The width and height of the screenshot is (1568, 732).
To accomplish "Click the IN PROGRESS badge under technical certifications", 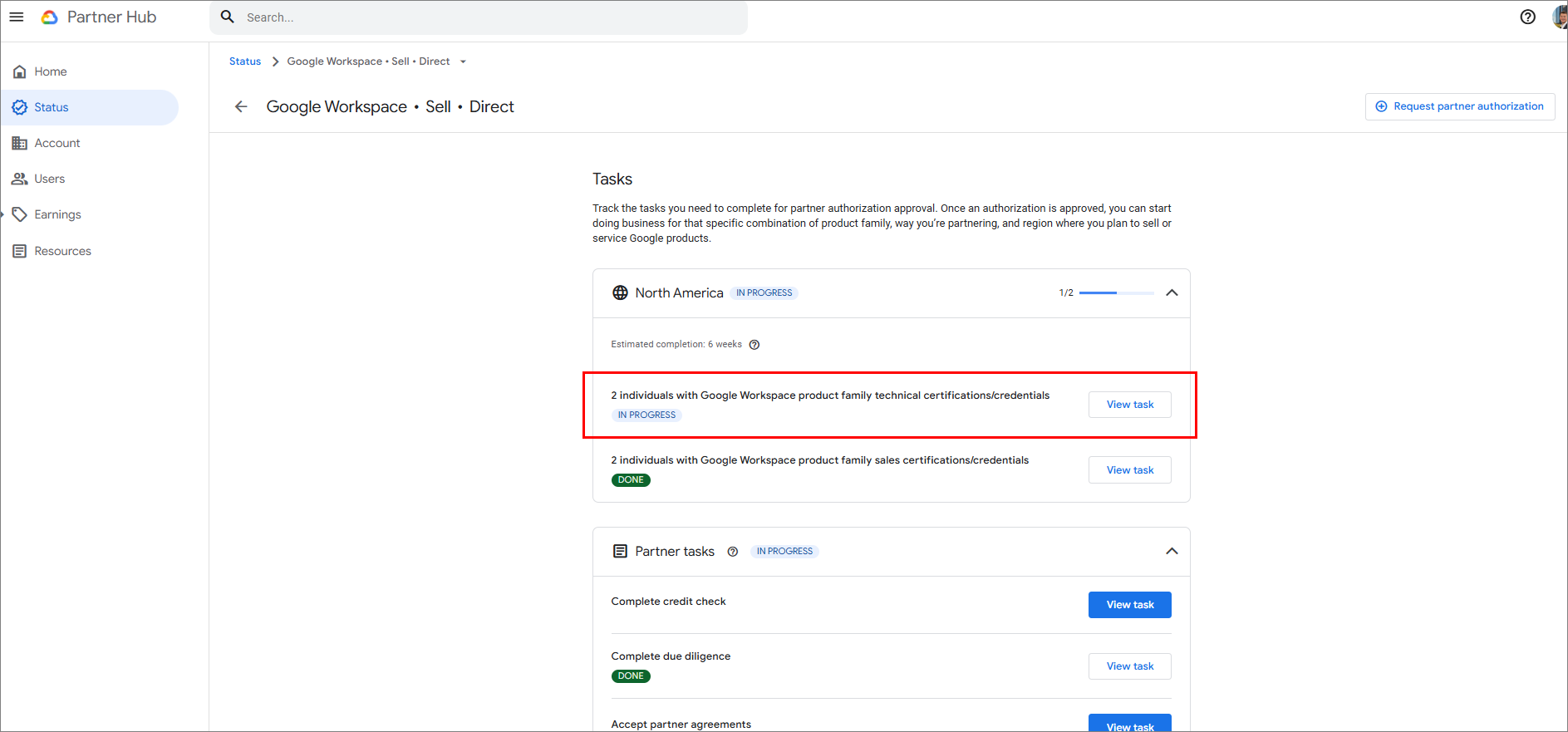I will tap(646, 415).
